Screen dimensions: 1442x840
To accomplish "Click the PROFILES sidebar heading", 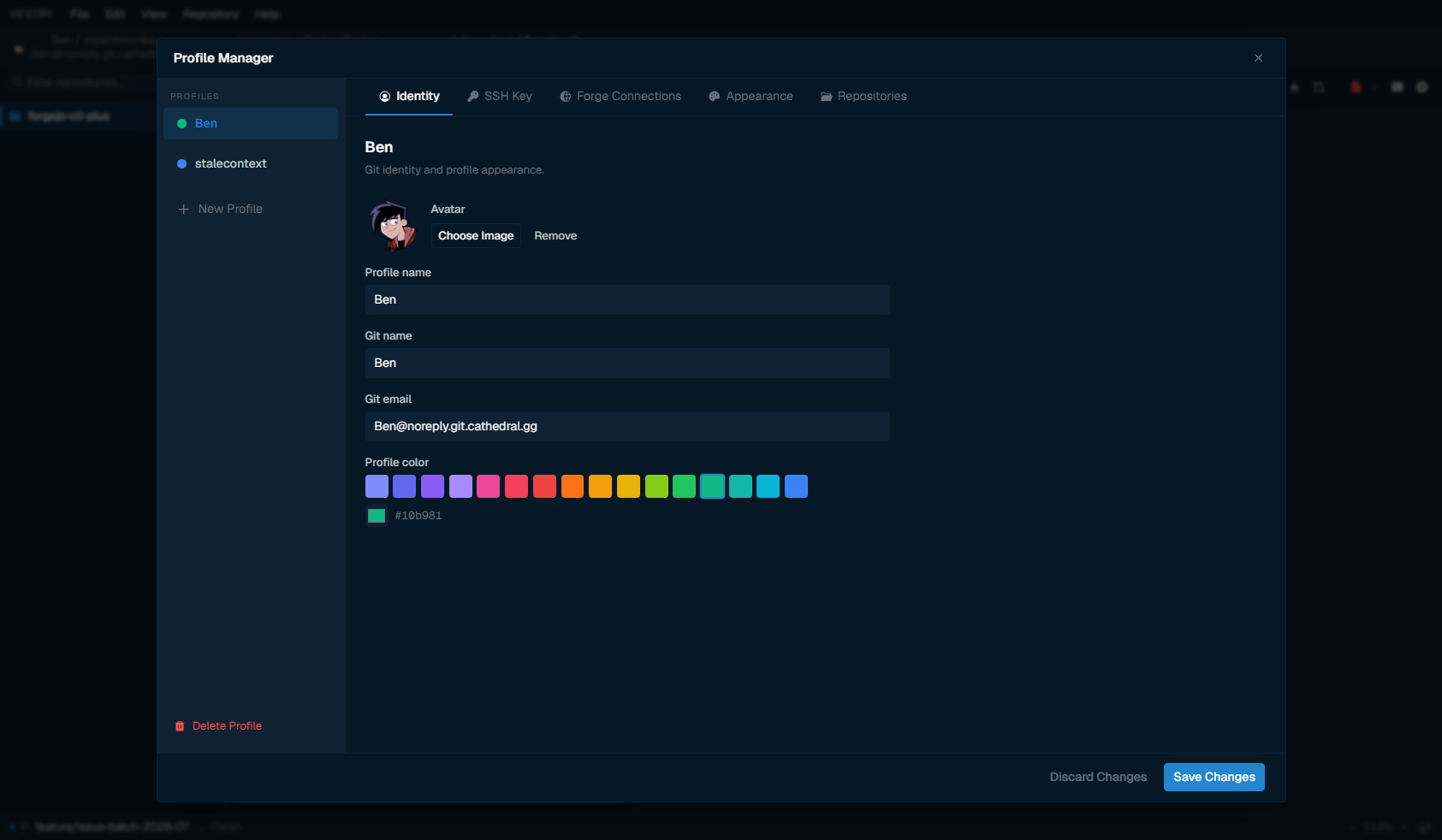I will 194,97.
